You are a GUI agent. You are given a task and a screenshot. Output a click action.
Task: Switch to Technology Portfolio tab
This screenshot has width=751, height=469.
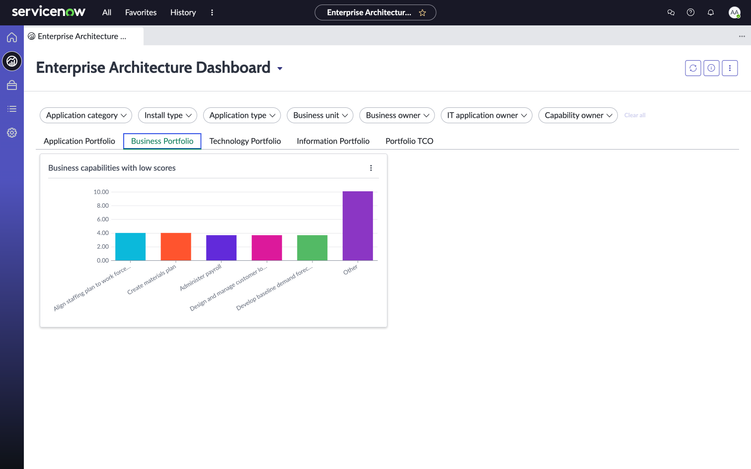tap(245, 141)
